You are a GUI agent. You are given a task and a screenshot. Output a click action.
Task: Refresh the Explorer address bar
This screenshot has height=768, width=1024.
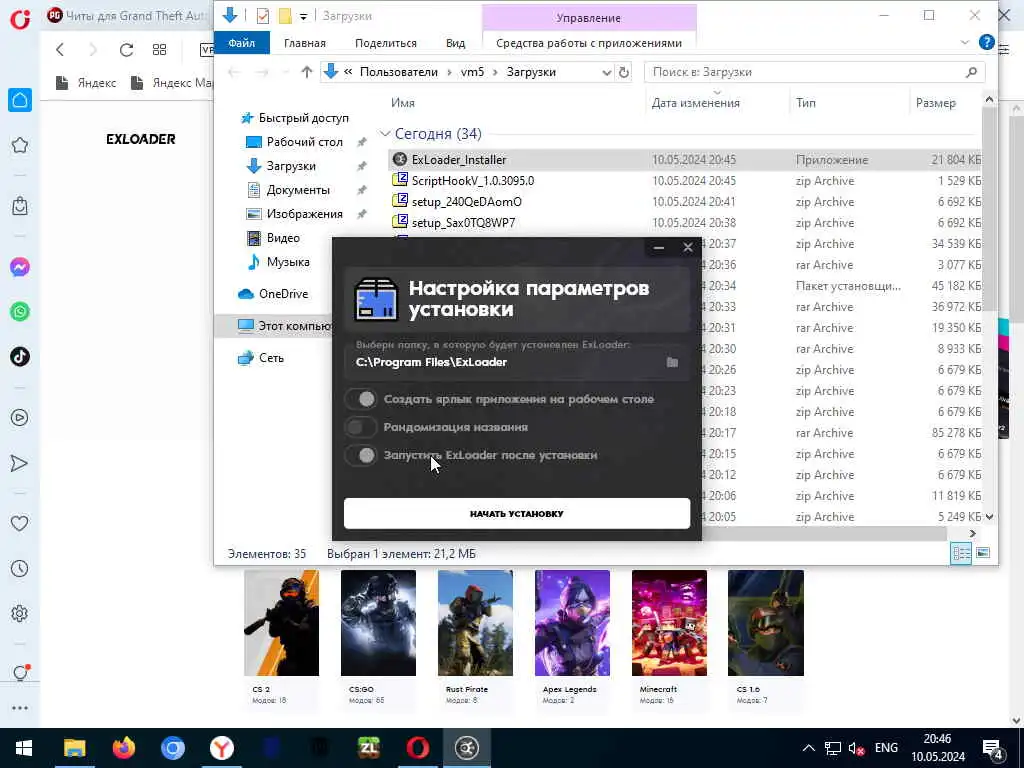624,72
